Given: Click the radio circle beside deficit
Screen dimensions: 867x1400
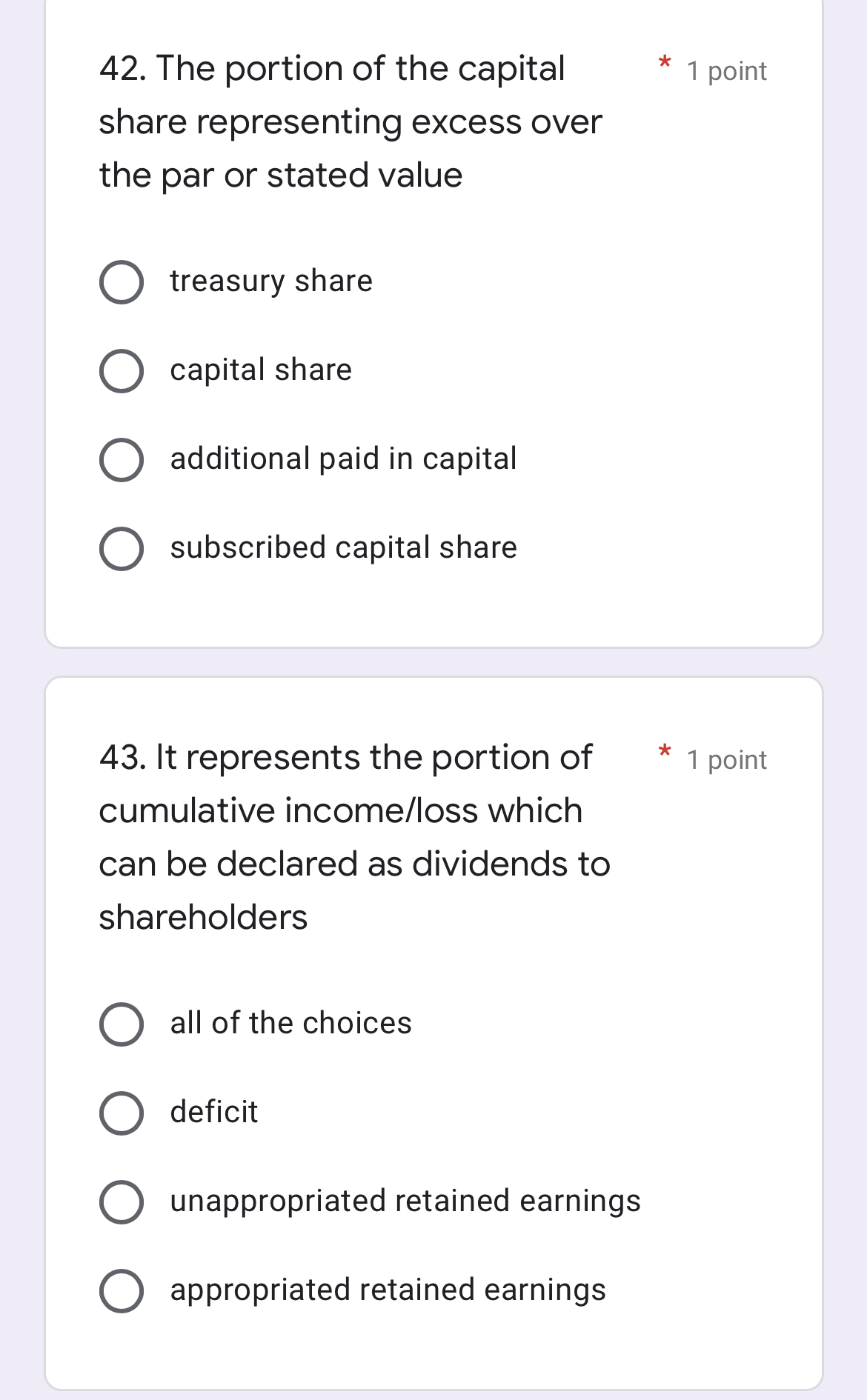Looking at the screenshot, I should point(122,1113).
